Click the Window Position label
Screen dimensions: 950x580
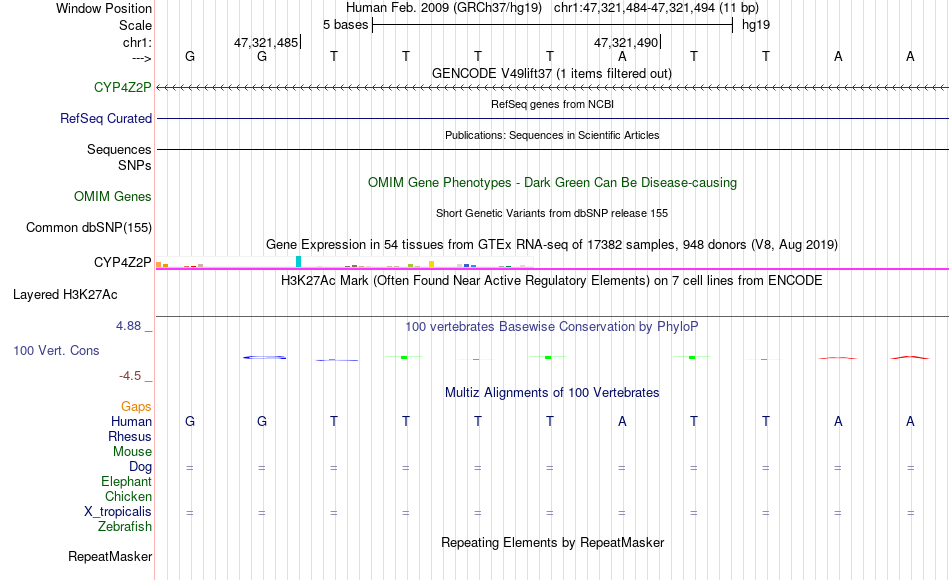[104, 8]
